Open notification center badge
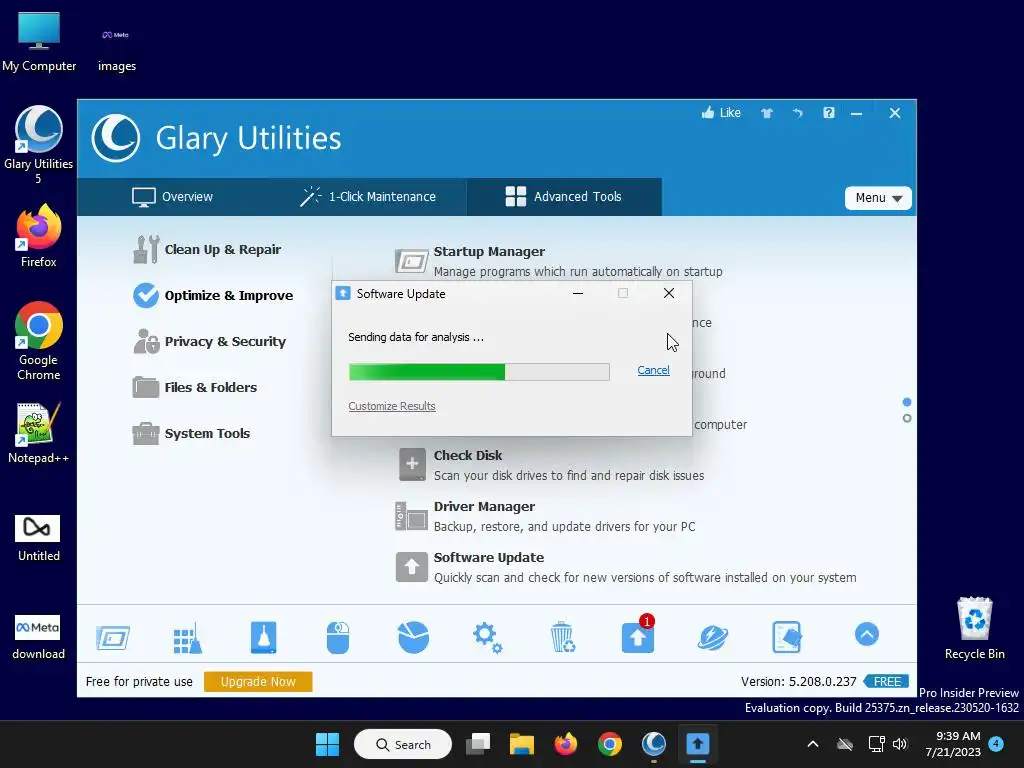This screenshot has width=1024, height=768. (996, 744)
